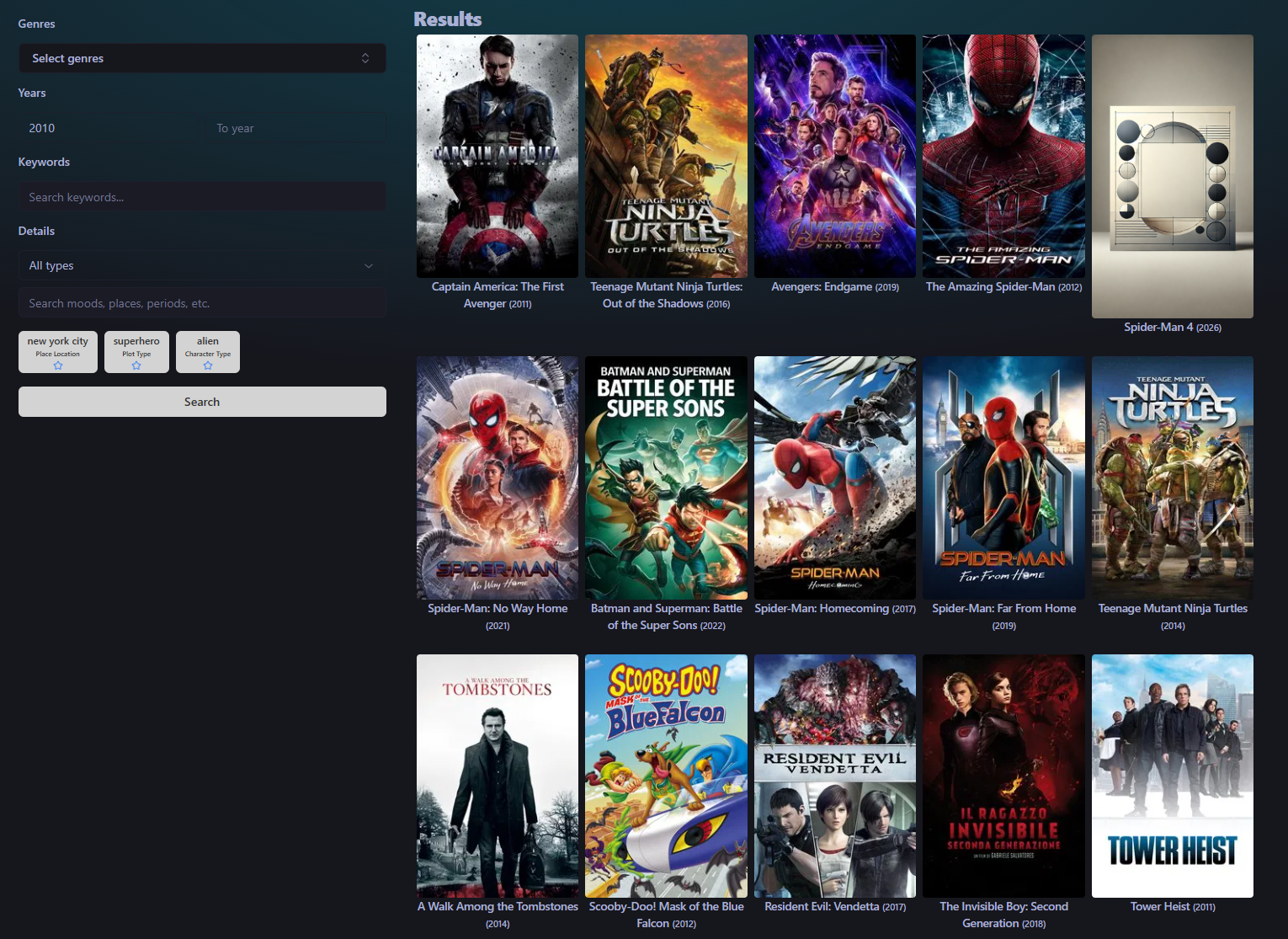
Task: Click the Keywords search field
Action: tap(202, 196)
